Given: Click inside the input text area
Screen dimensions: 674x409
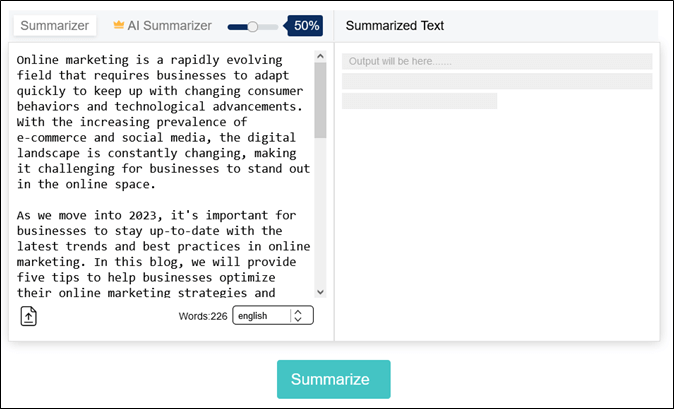Looking at the screenshot, I should click(x=160, y=170).
